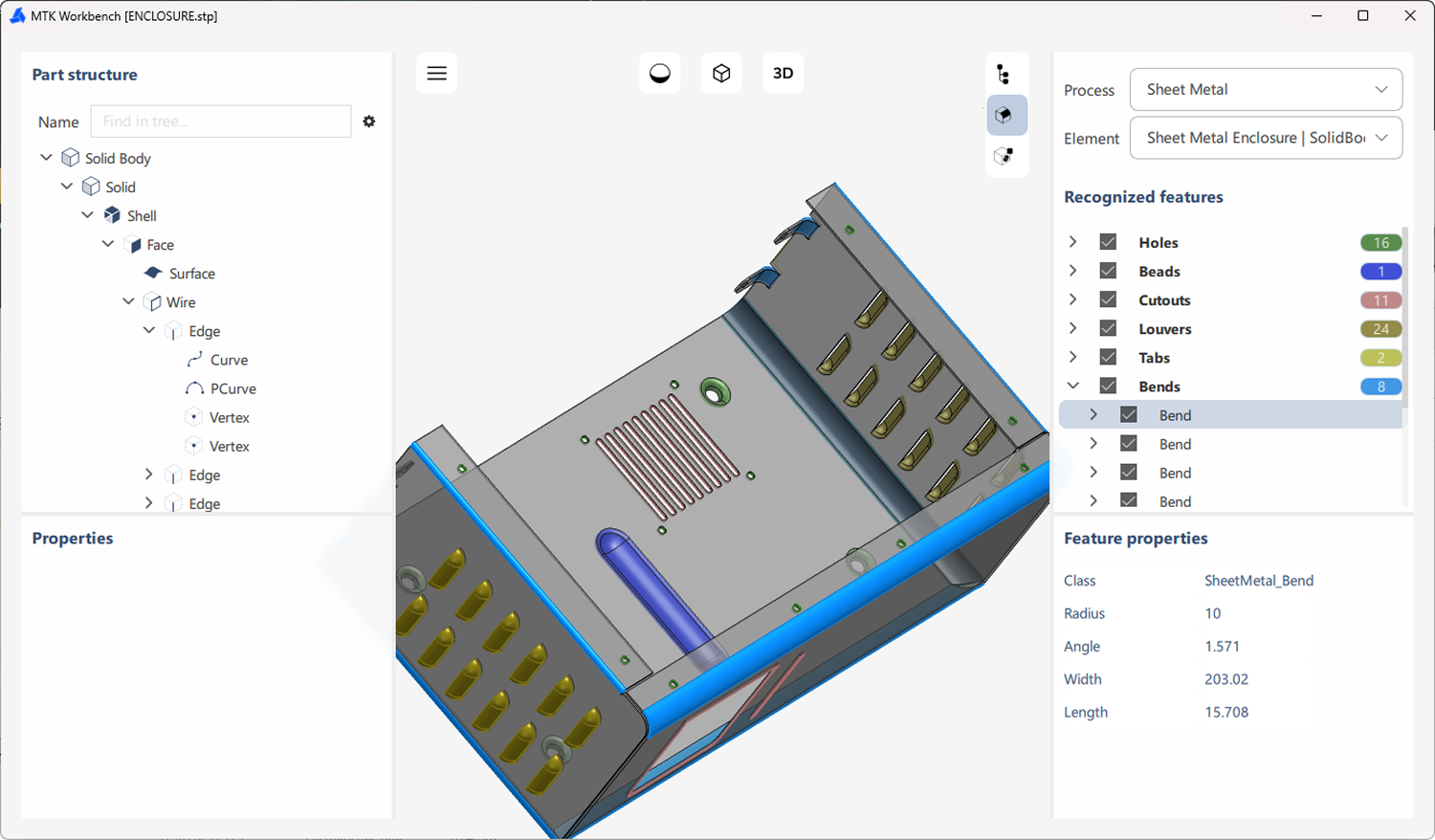Activate the part structure graph icon
The height and width of the screenshot is (840, 1435).
click(1006, 72)
